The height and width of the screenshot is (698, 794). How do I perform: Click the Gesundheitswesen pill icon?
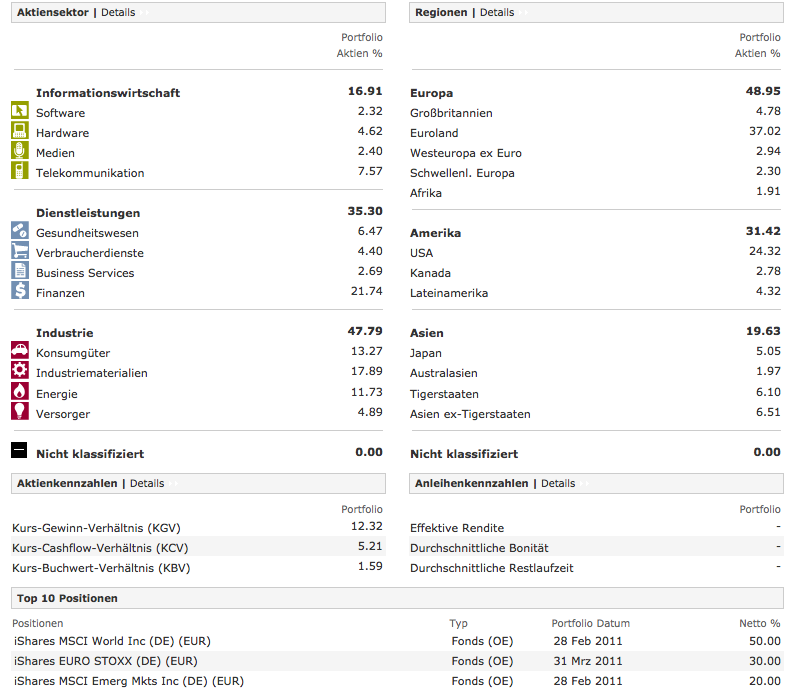19,231
